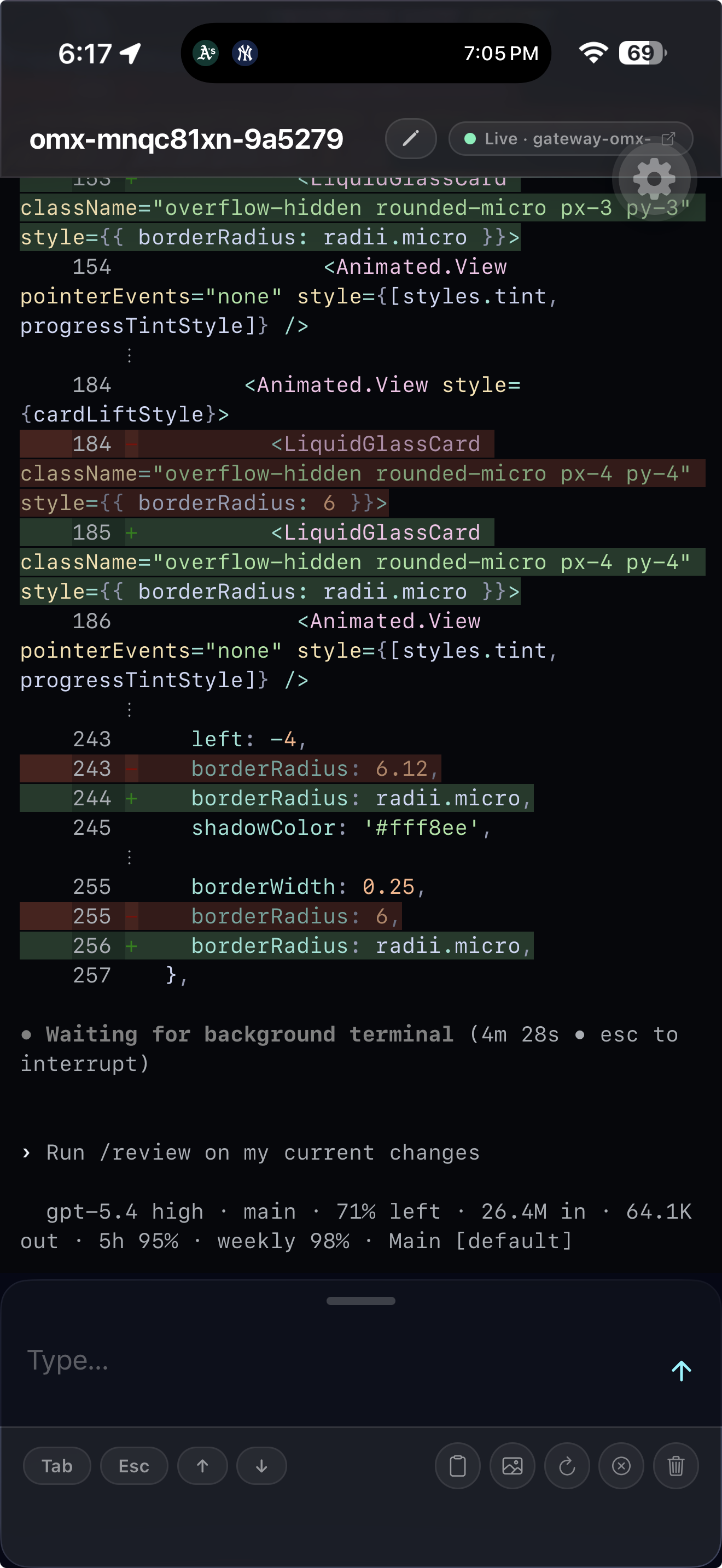Open the settings gear
722x1568 pixels.
[653, 178]
